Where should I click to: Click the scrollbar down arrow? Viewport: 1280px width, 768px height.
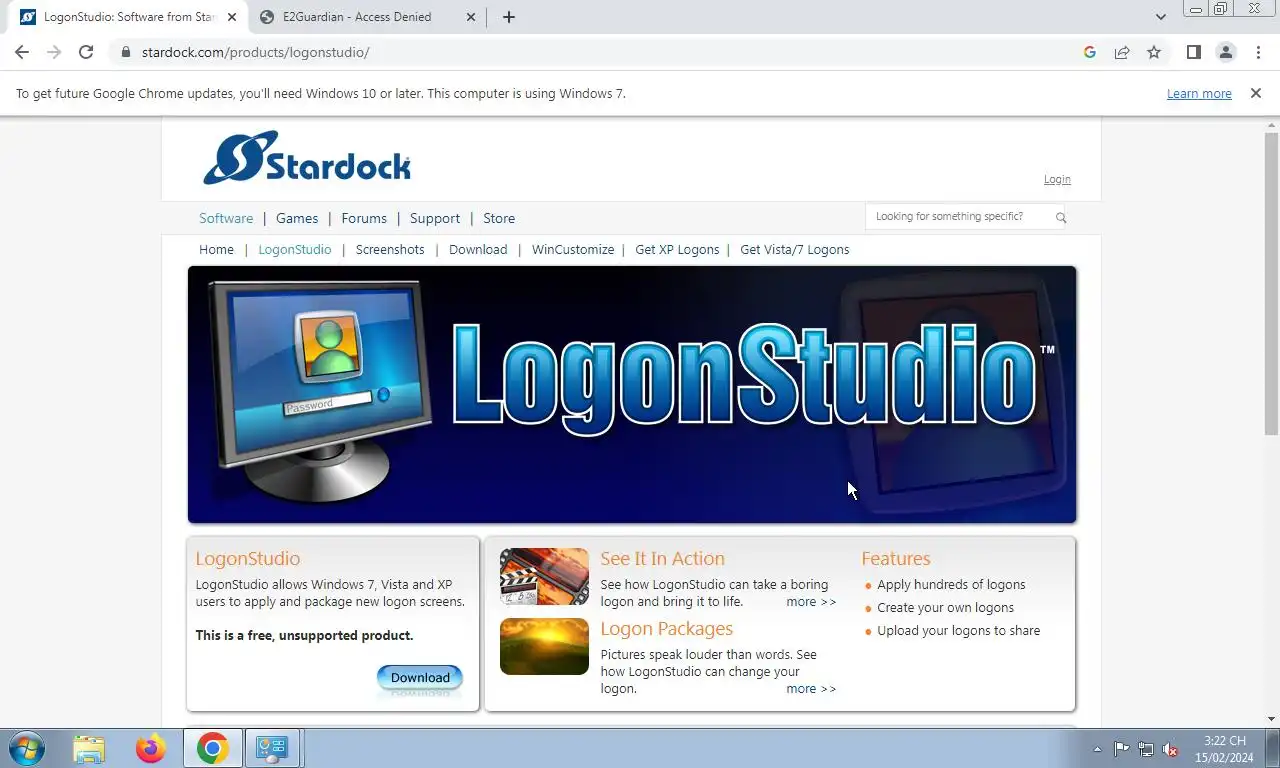click(x=1271, y=719)
